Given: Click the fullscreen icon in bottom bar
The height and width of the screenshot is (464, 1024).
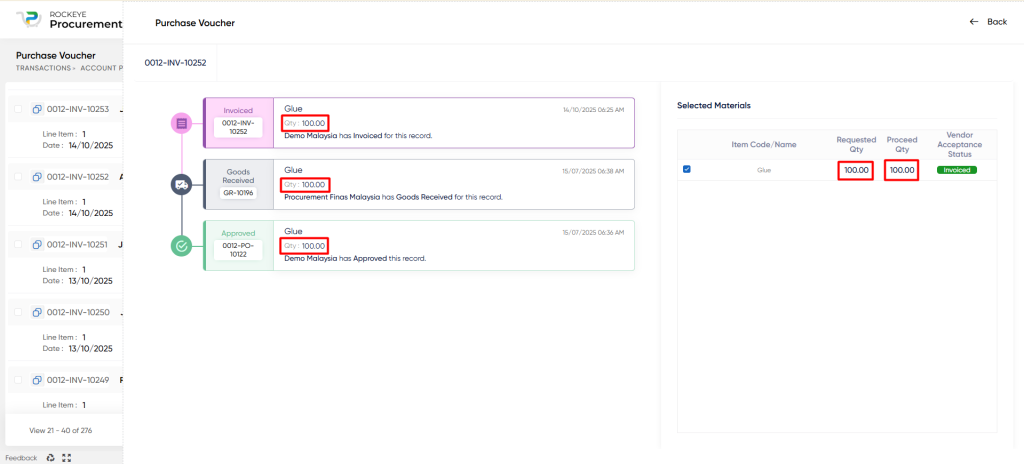Looking at the screenshot, I should (67, 457).
